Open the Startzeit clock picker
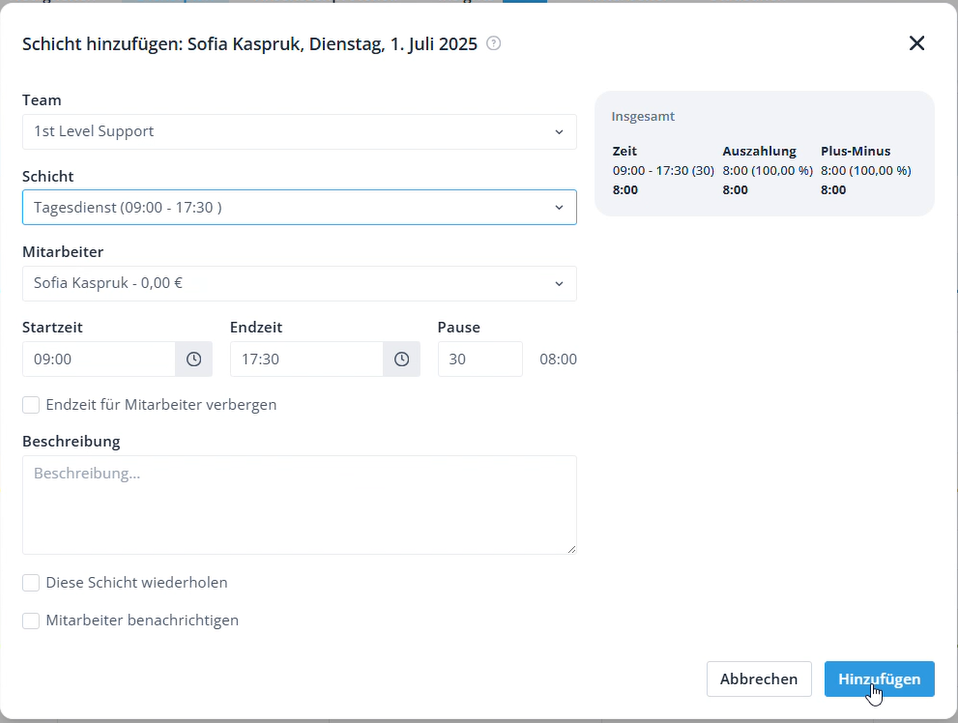958x723 pixels. [194, 359]
